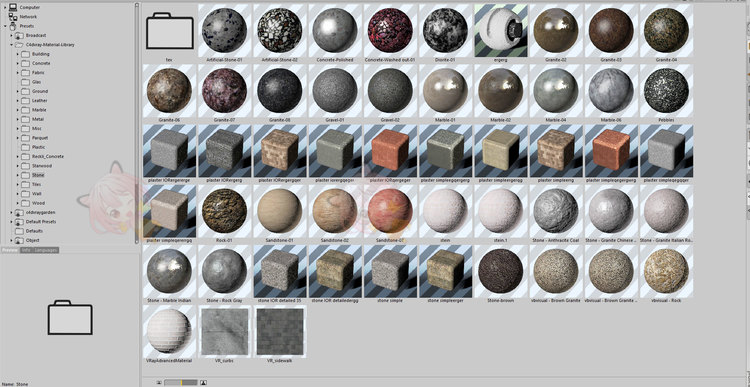Click the folder tree vertical scrollbar
This screenshot has height=387, width=750.
click(x=137, y=123)
